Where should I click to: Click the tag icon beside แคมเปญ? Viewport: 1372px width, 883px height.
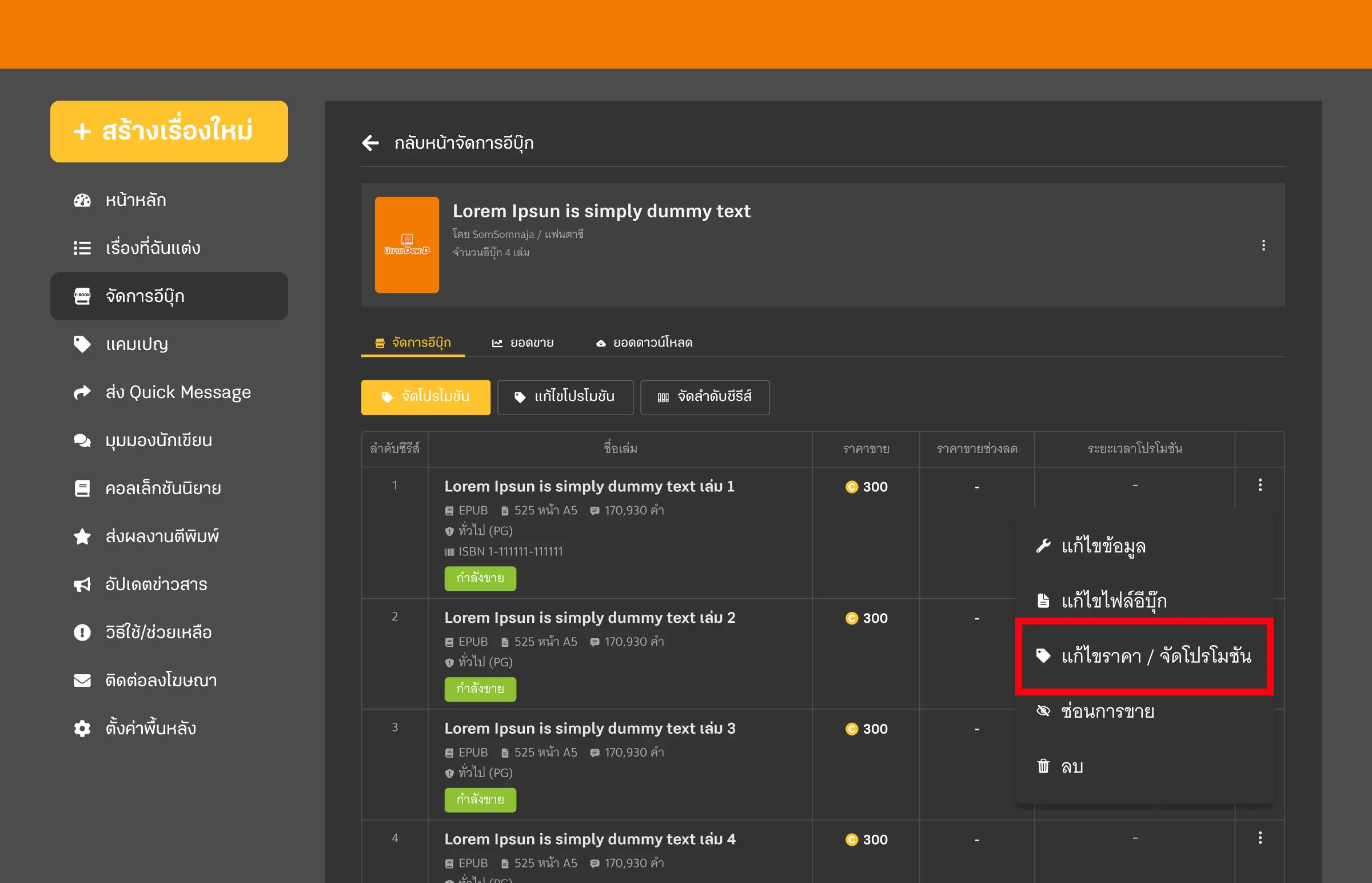(x=82, y=344)
